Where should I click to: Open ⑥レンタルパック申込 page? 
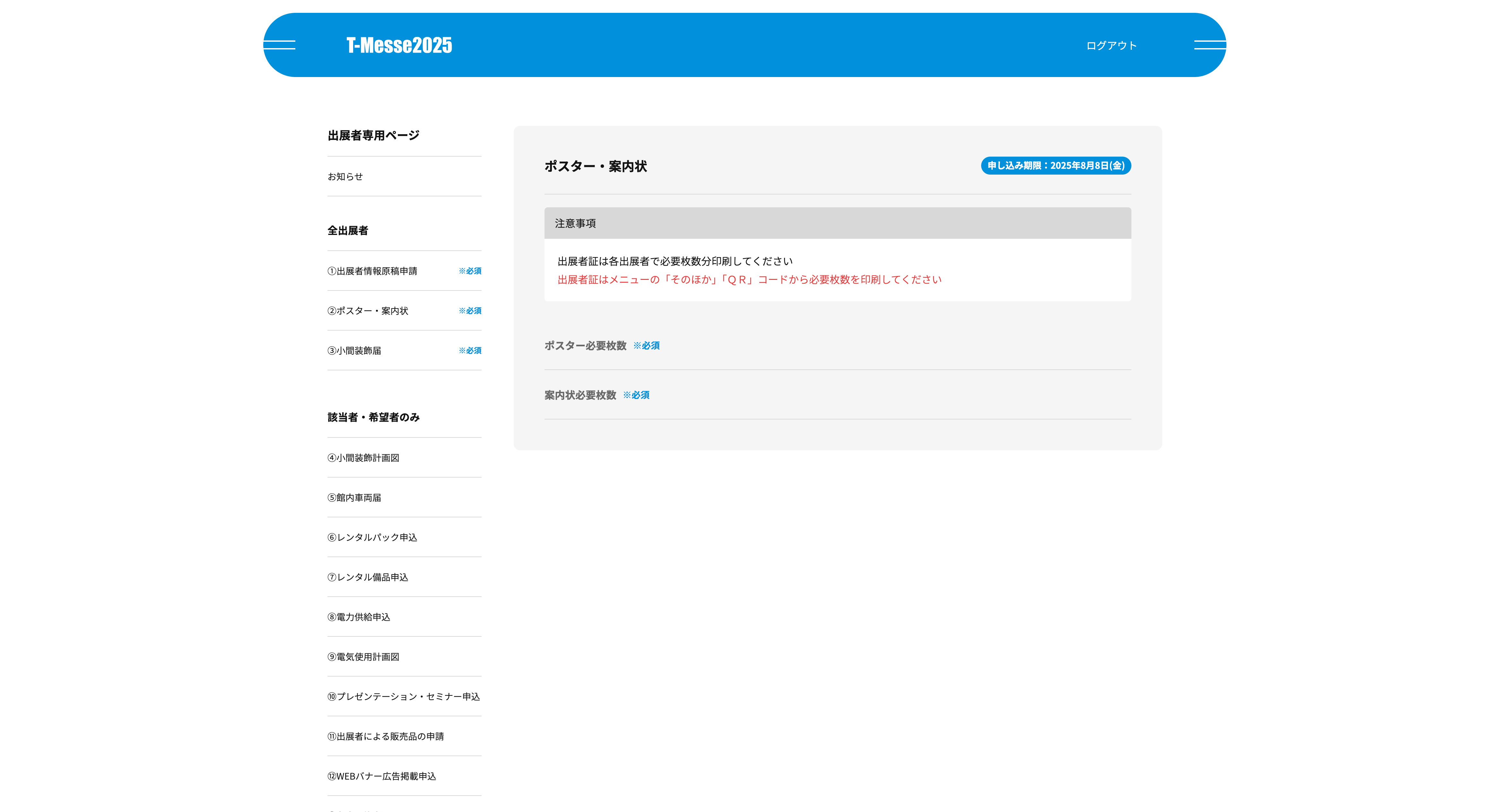point(372,538)
